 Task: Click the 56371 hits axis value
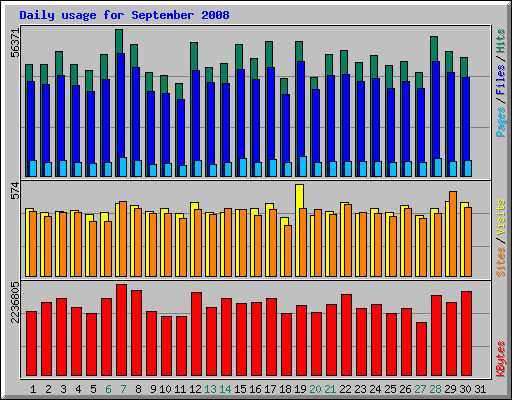[x=15, y=43]
